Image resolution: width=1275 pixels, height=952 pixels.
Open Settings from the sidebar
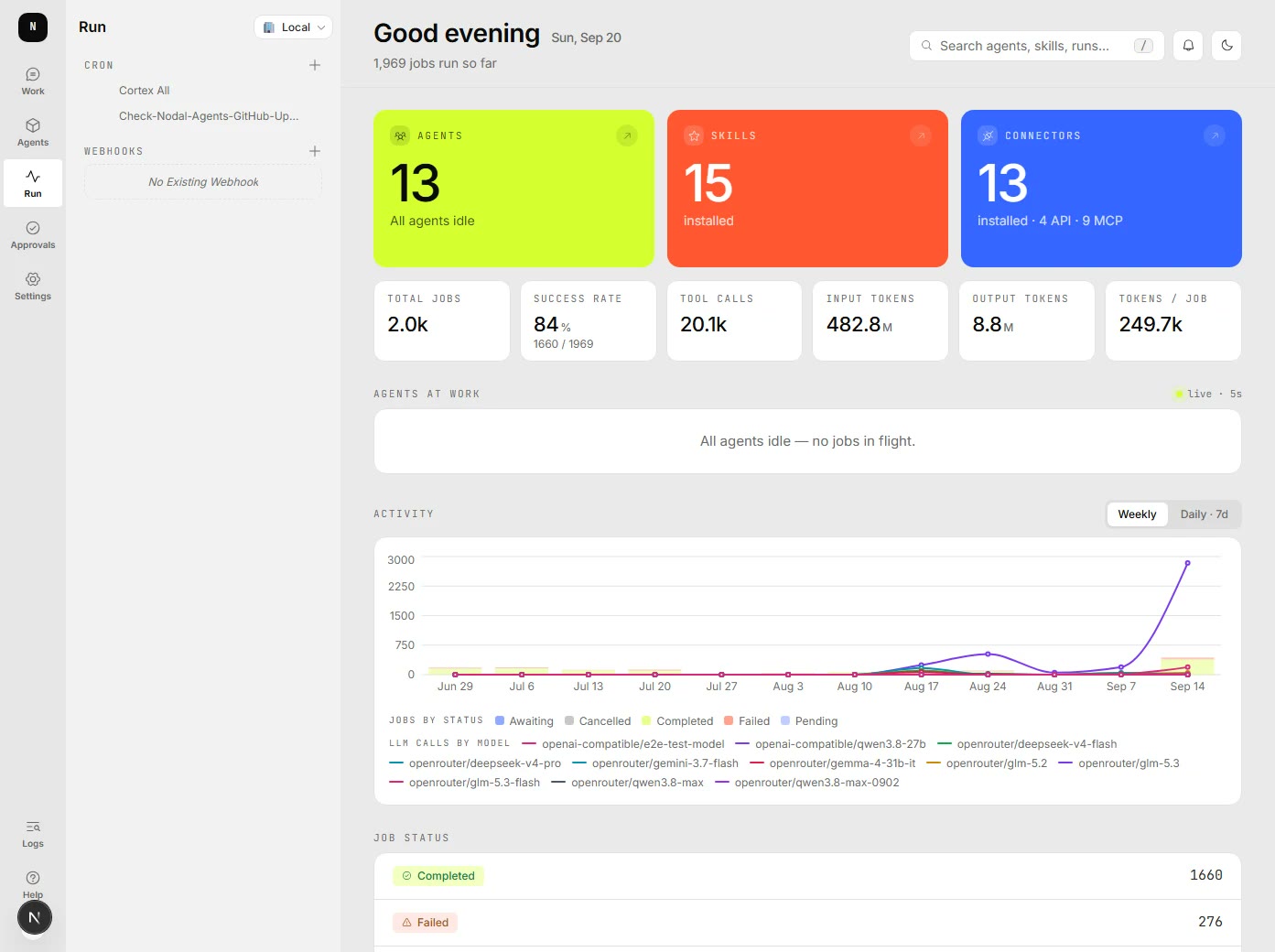point(33,286)
